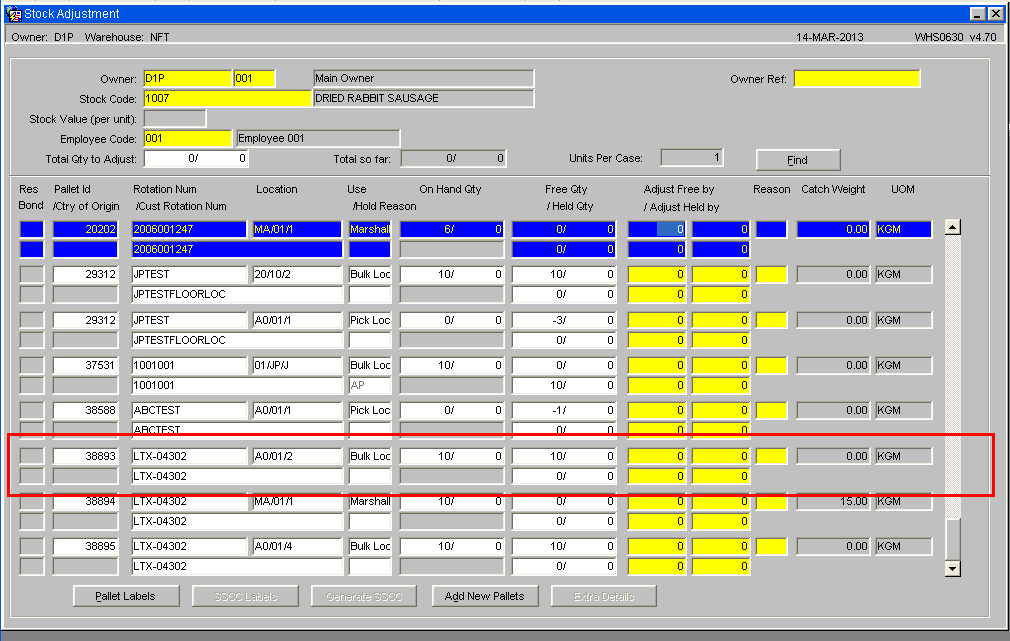The image size is (1010, 641).
Task: Click location 20/10/2 cell
Action: pyautogui.click(x=297, y=274)
